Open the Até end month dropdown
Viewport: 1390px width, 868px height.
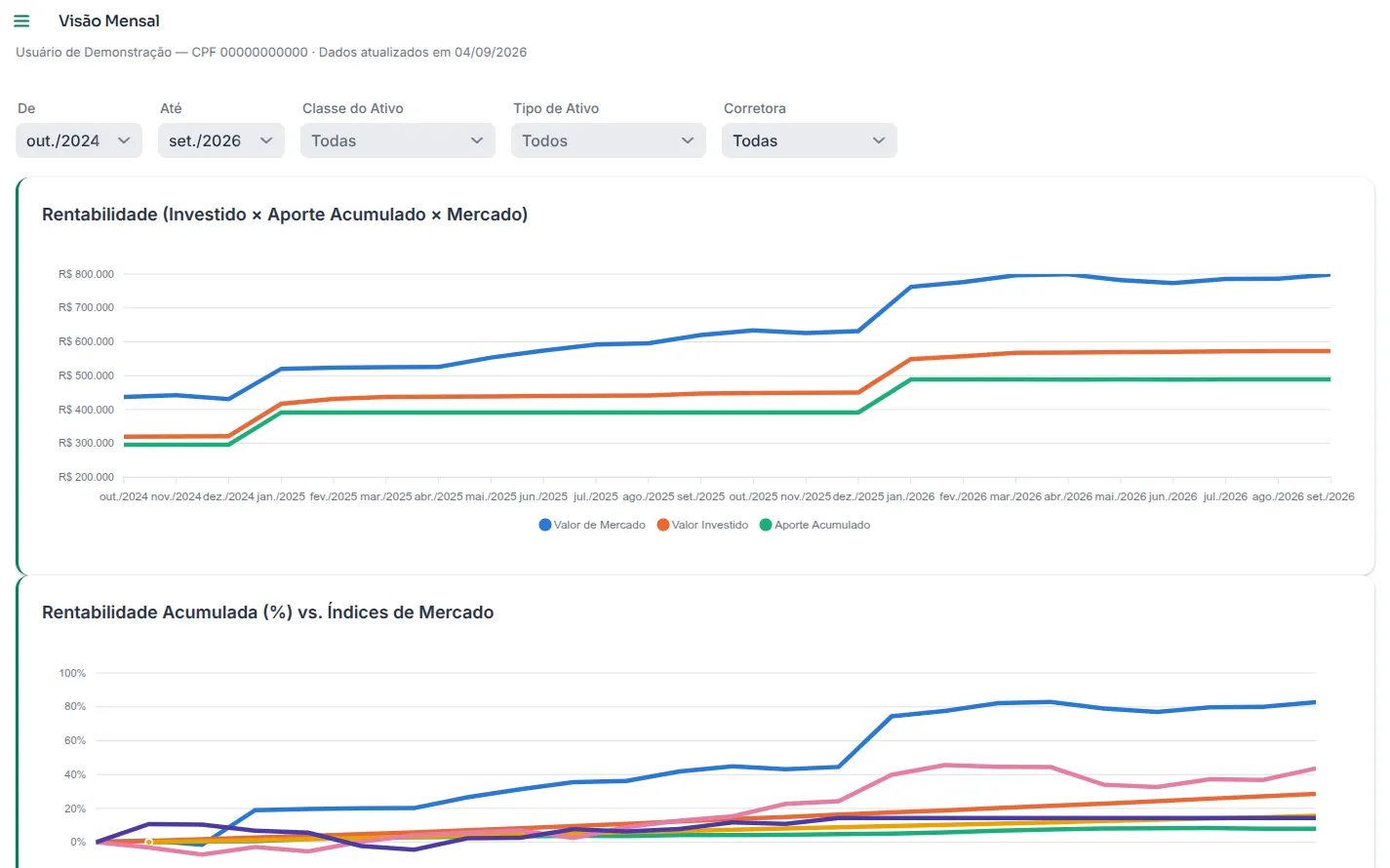221,140
